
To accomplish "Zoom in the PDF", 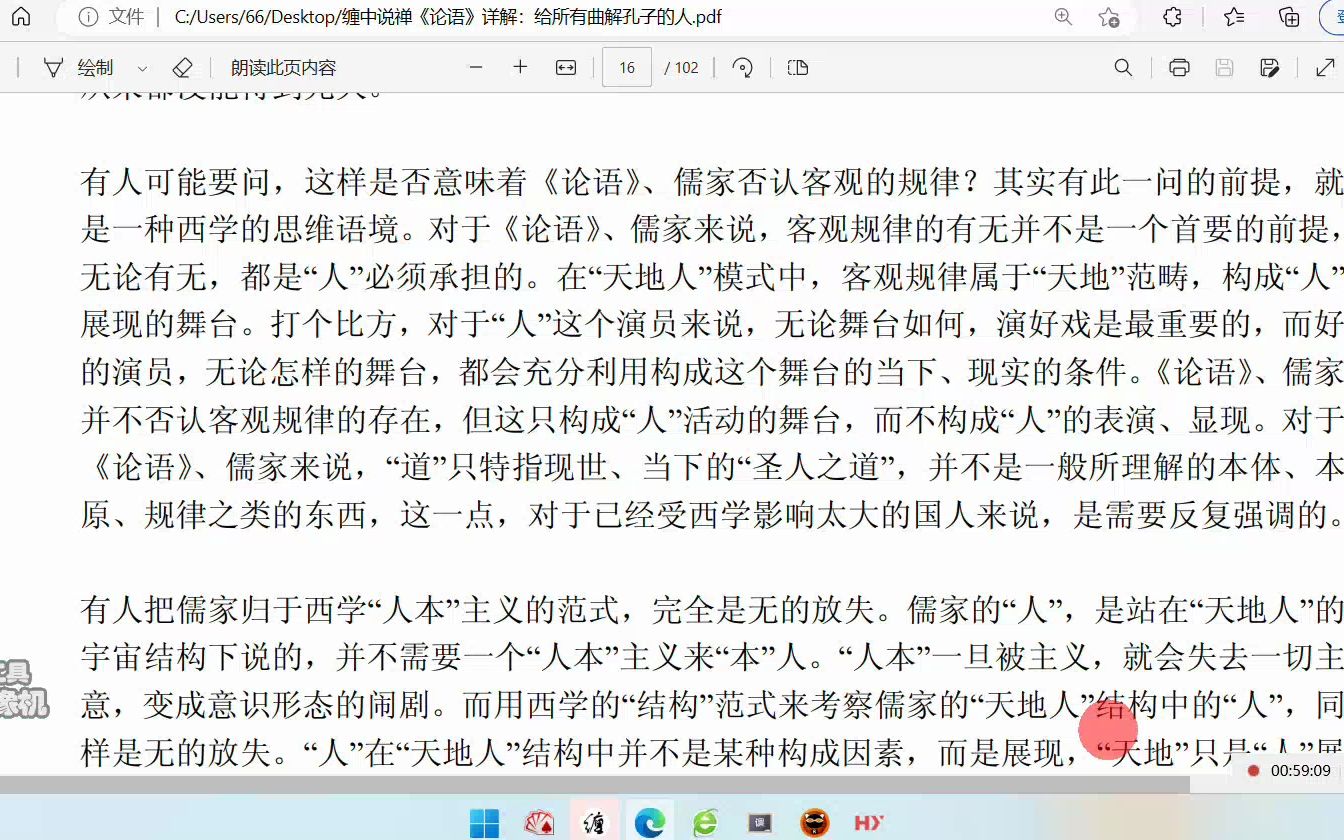I will [x=520, y=68].
